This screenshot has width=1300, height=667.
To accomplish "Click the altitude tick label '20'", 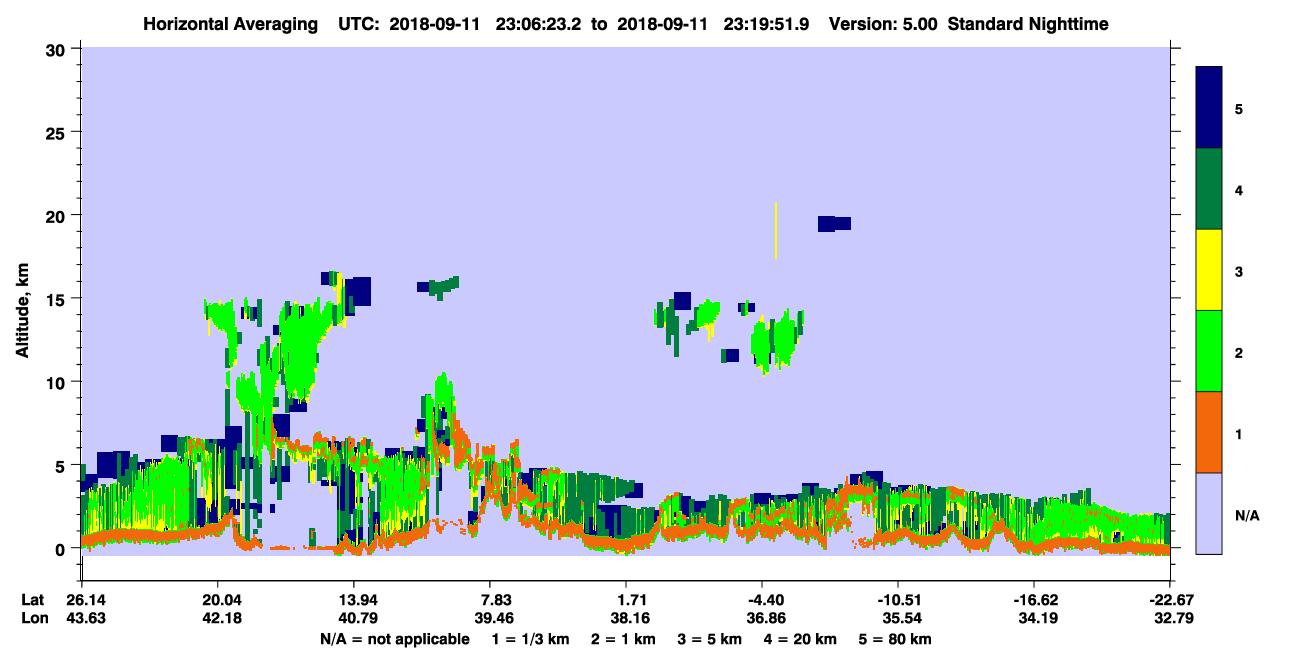I will pos(58,216).
